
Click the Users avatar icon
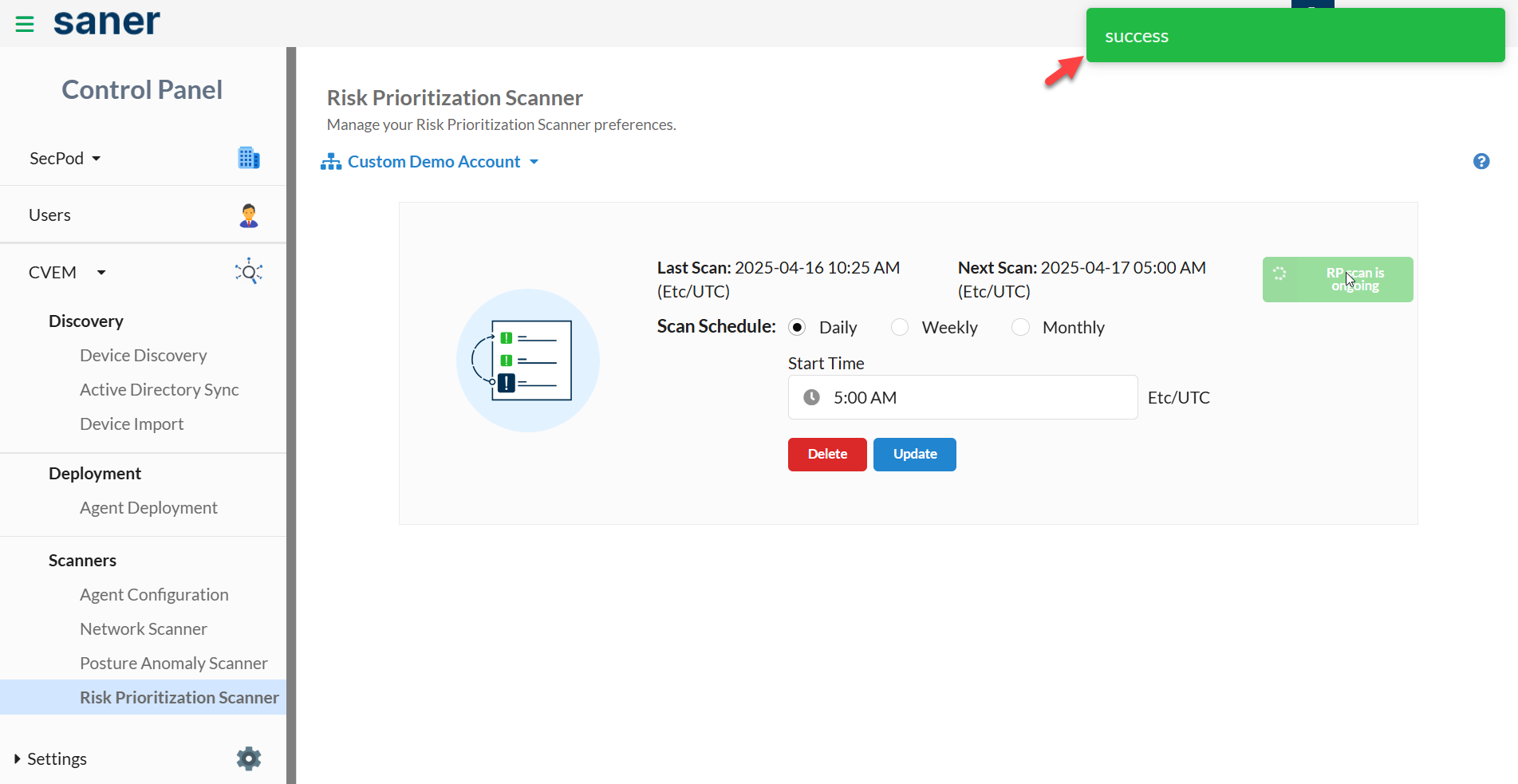(x=249, y=215)
